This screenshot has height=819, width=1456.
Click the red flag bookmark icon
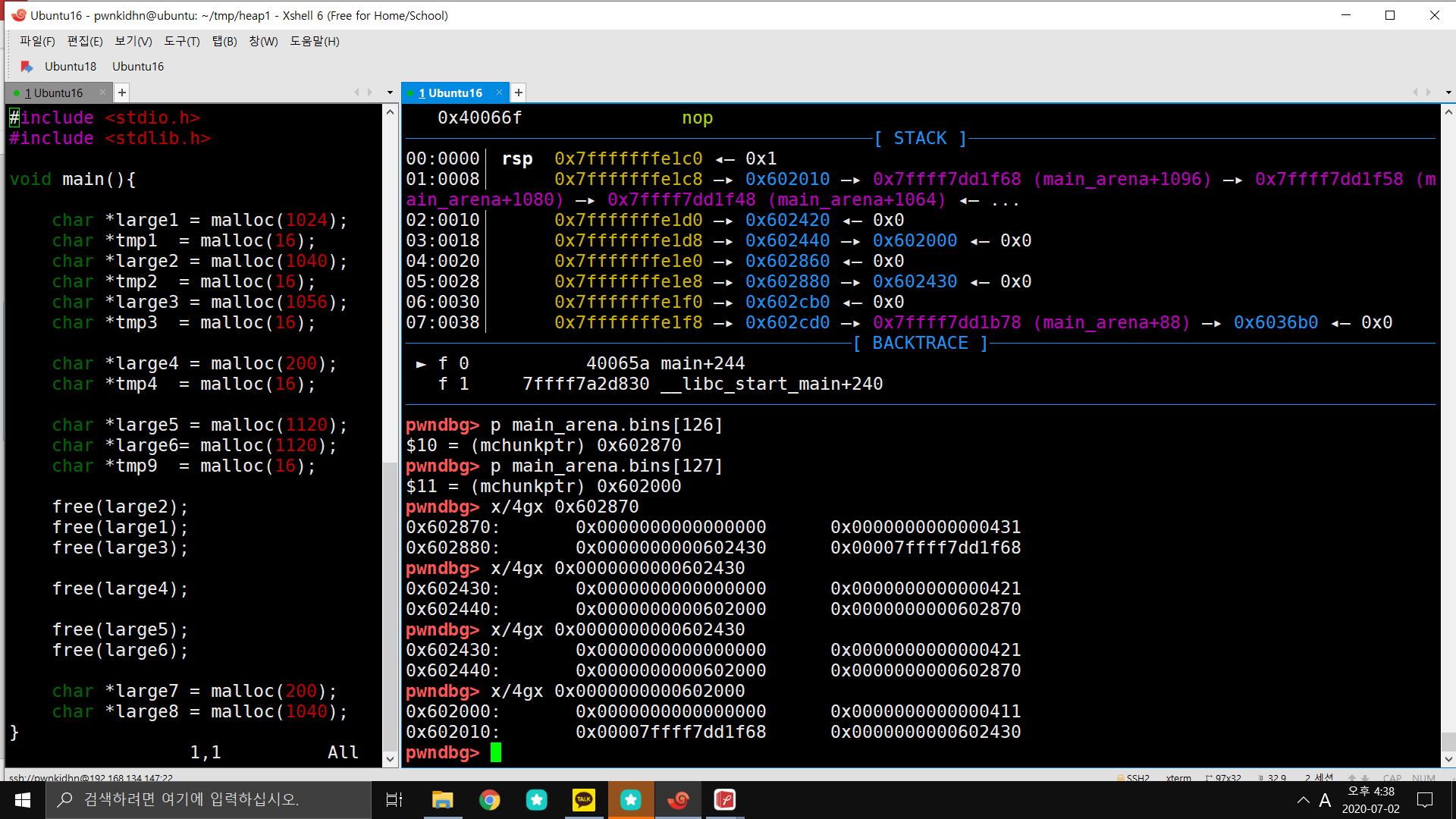(x=27, y=67)
